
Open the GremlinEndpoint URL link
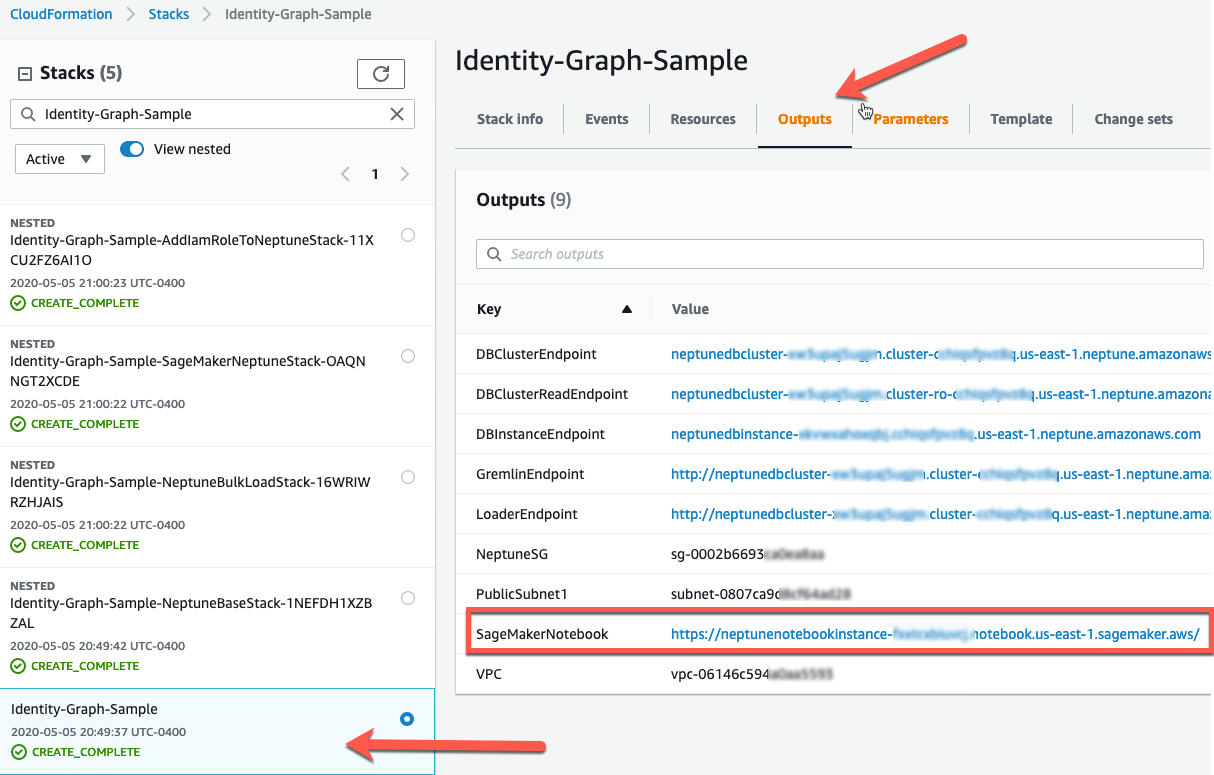coord(941,474)
